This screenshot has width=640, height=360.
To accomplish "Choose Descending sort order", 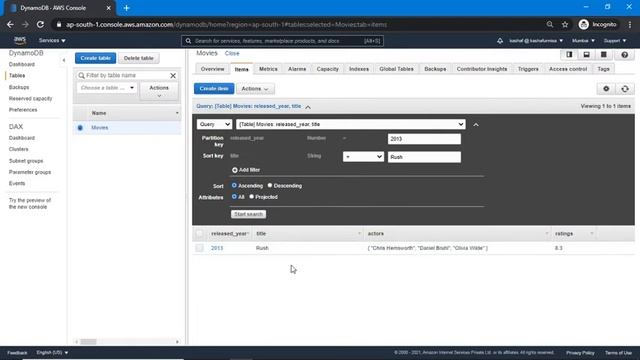I will [270, 185].
